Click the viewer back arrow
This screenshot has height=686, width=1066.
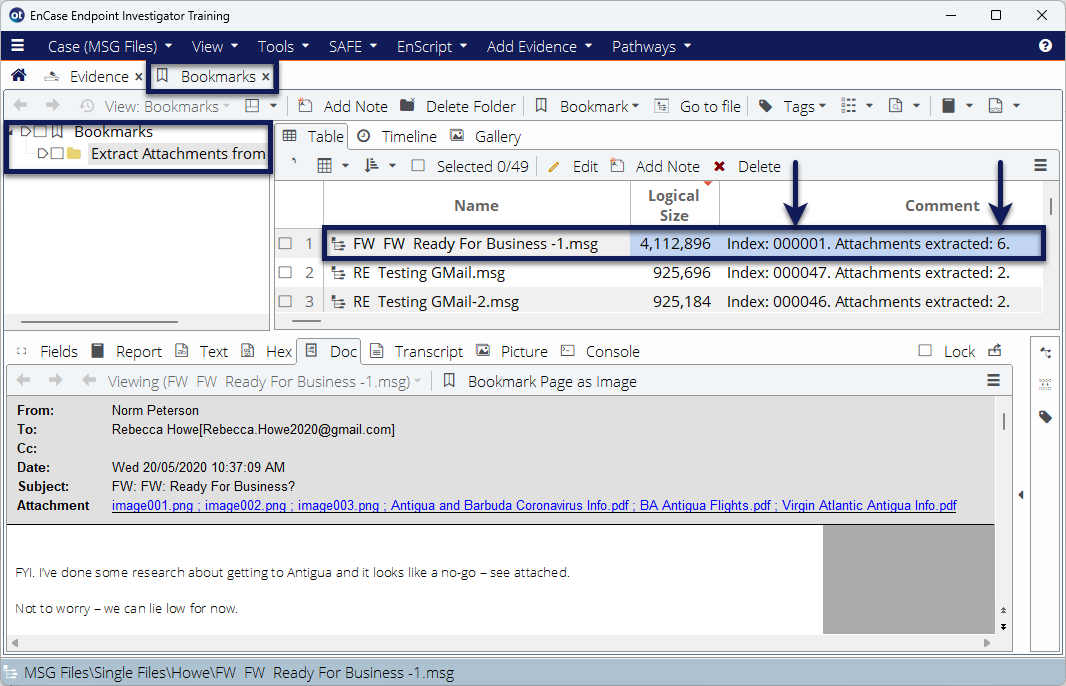(x=23, y=380)
